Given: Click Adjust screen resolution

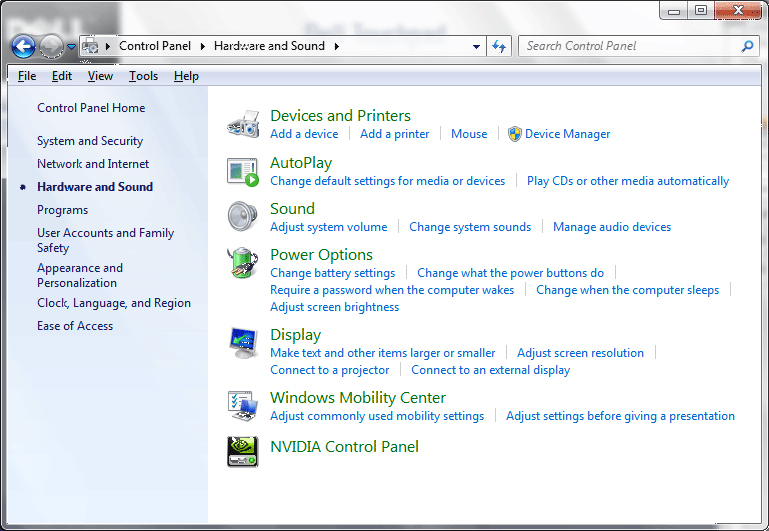Looking at the screenshot, I should point(581,353).
